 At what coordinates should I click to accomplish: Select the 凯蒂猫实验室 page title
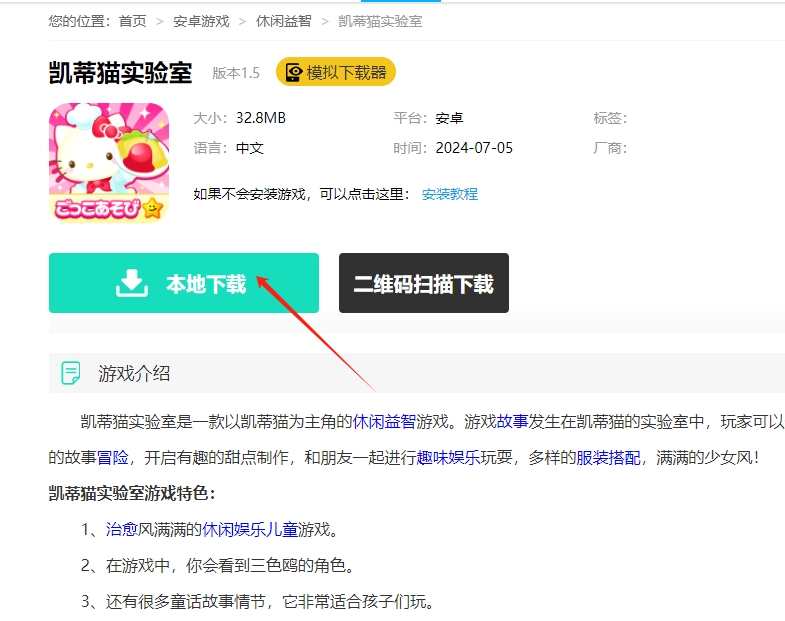click(120, 73)
